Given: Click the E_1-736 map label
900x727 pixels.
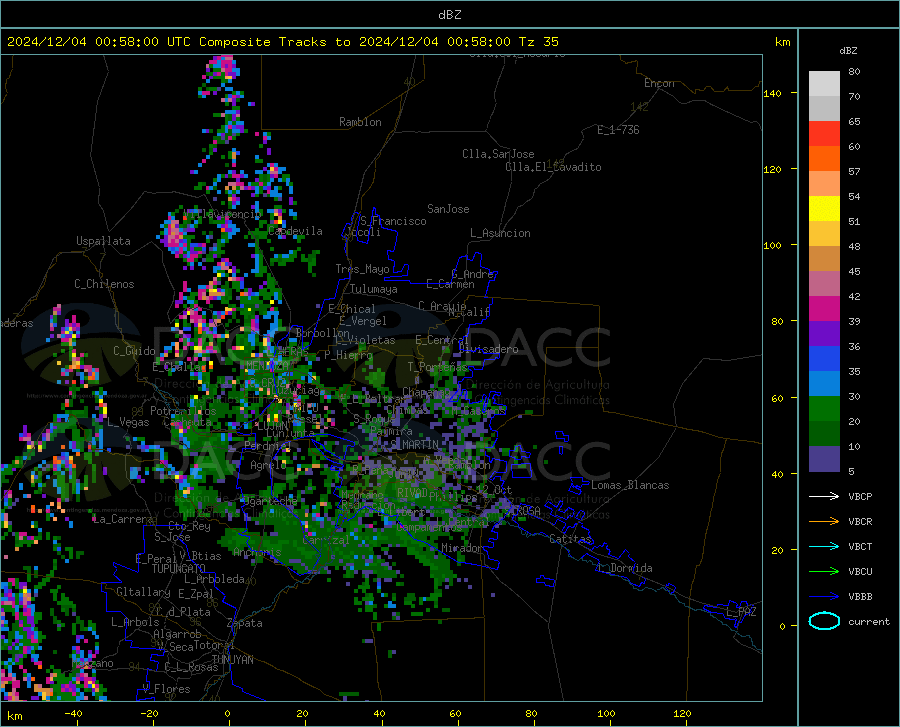Looking at the screenshot, I should pyautogui.click(x=618, y=130).
